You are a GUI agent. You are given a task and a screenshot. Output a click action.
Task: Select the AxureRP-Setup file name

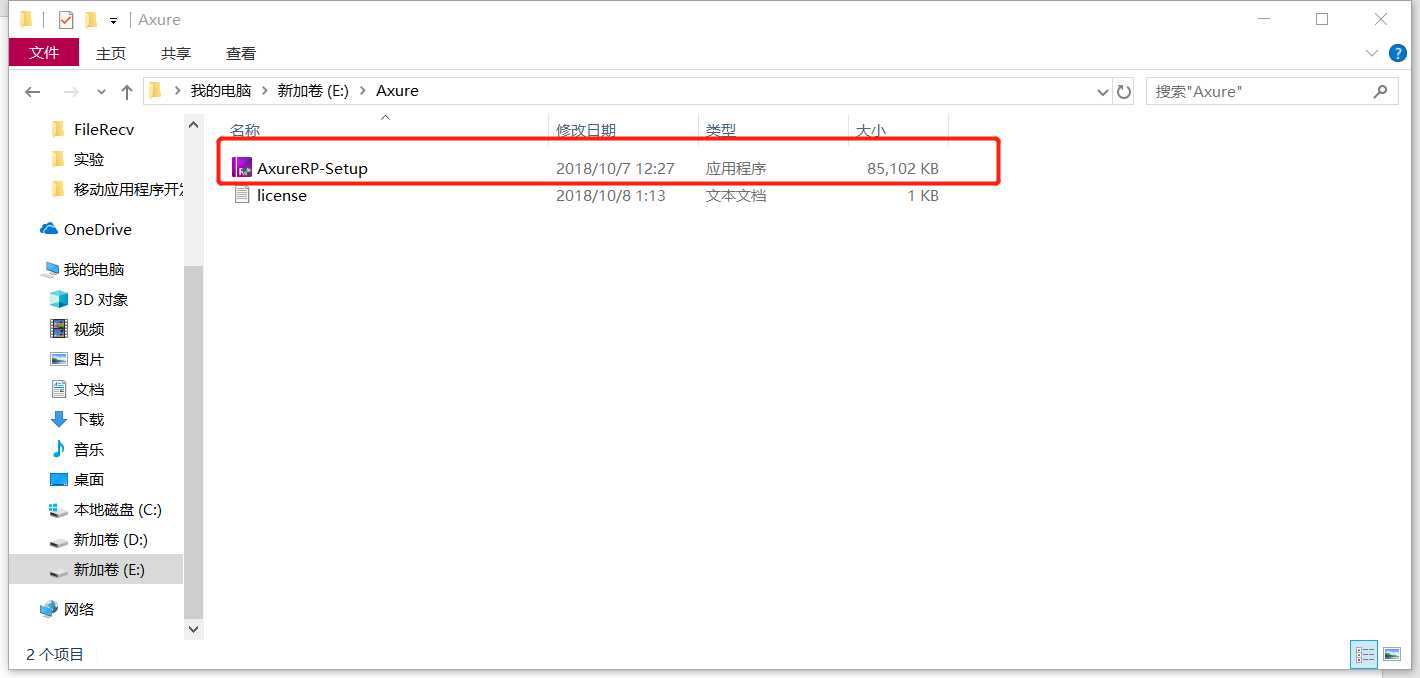point(312,168)
